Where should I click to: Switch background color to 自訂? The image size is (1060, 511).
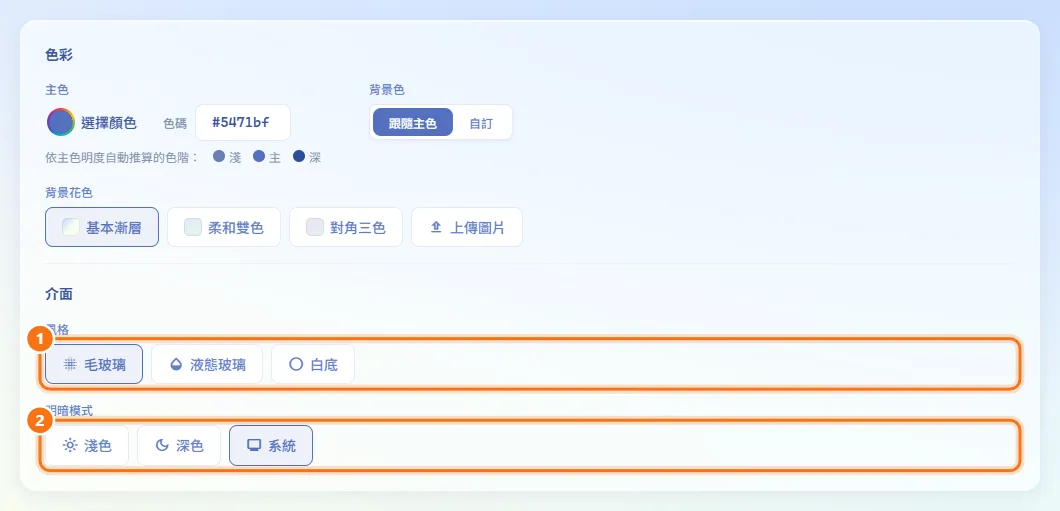coord(481,123)
